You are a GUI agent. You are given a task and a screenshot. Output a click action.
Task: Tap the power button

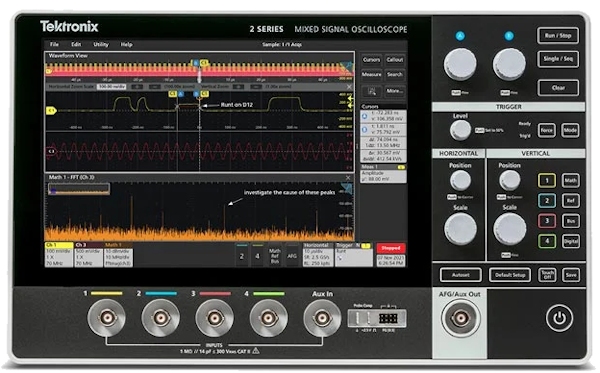tap(559, 318)
